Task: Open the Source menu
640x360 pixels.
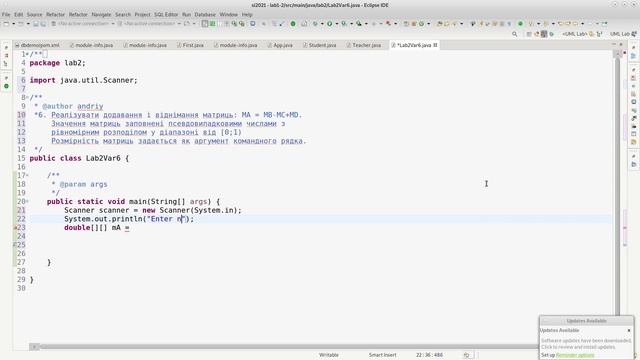Action: 34,14
